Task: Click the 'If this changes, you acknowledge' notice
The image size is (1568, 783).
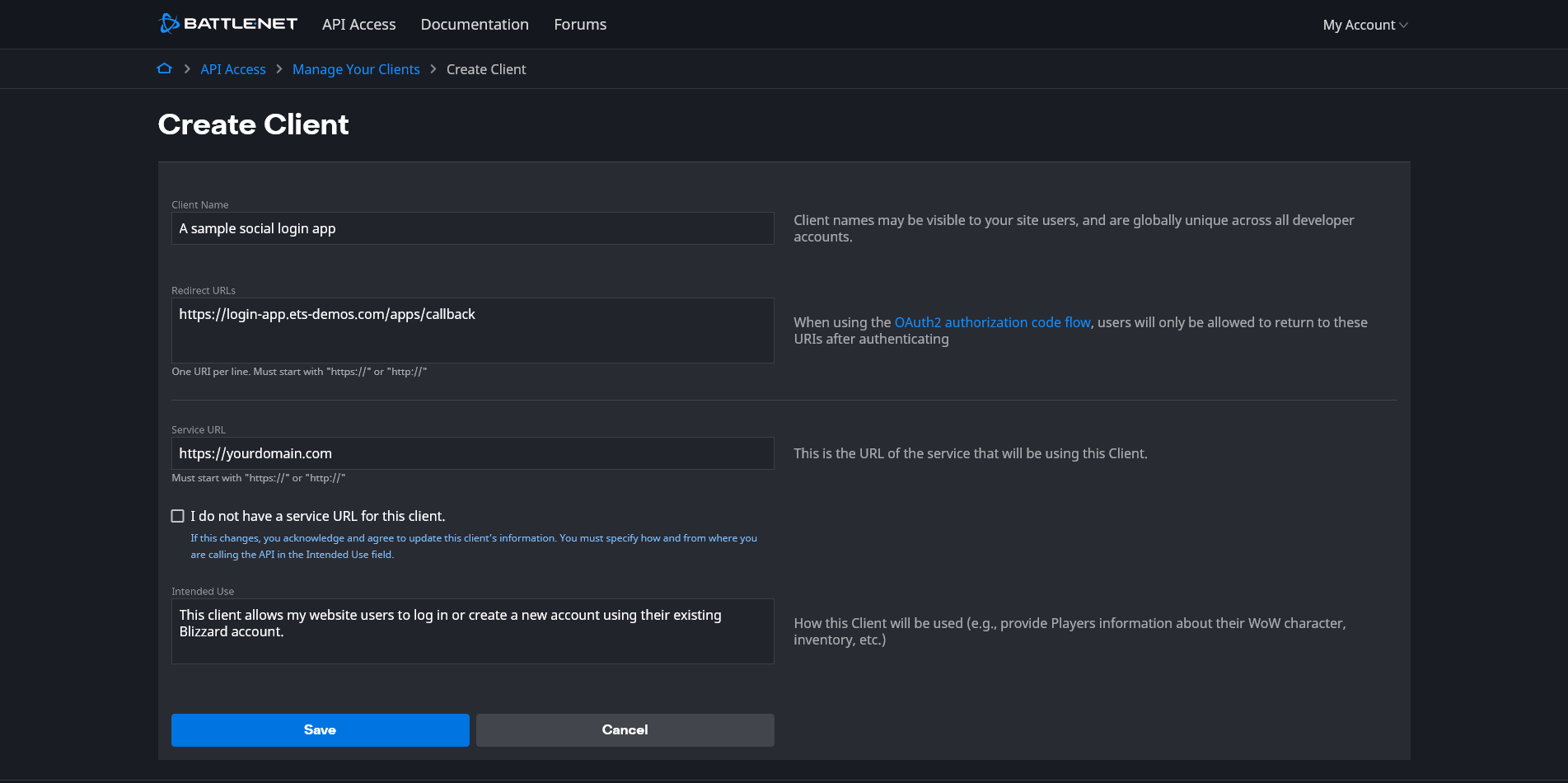Action: coord(474,546)
